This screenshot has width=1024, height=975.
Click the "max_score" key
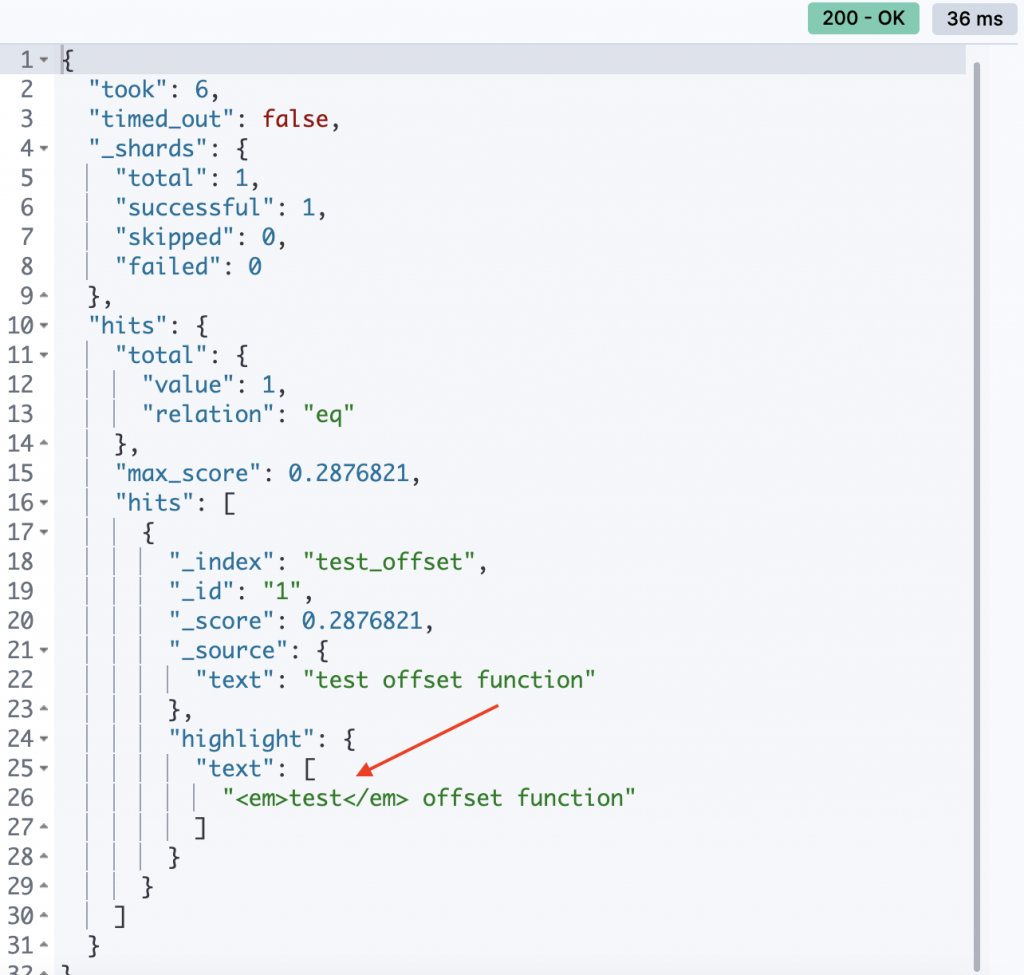188,473
